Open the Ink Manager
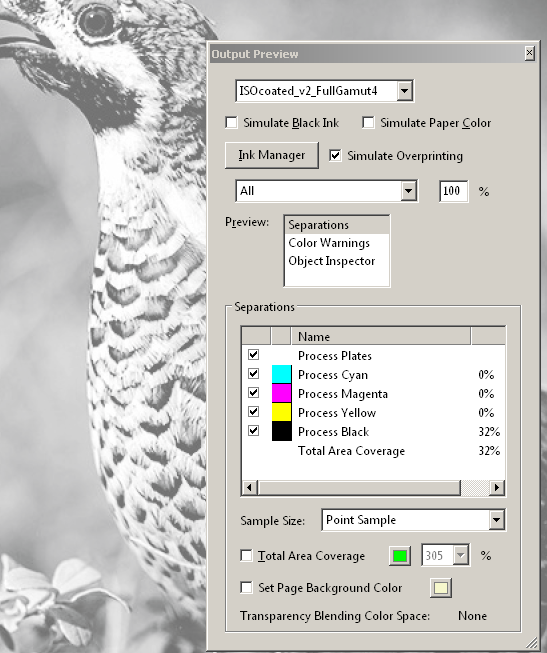 pyautogui.click(x=272, y=155)
